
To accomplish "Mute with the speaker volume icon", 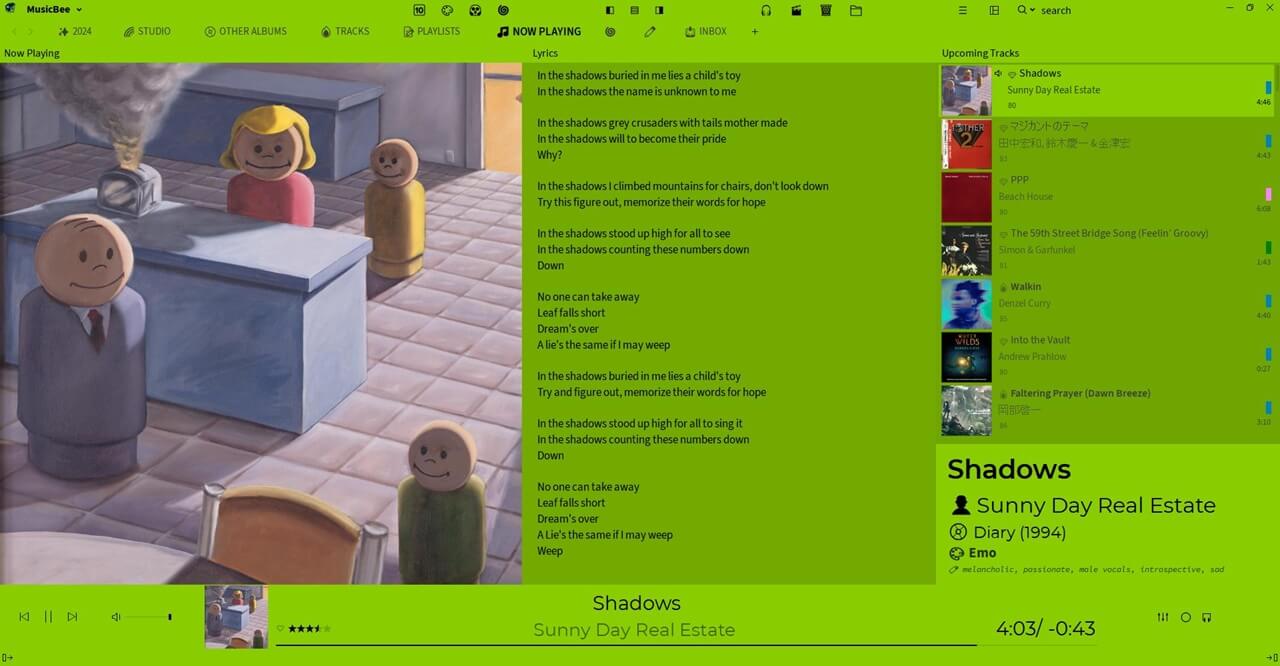I will [x=116, y=617].
